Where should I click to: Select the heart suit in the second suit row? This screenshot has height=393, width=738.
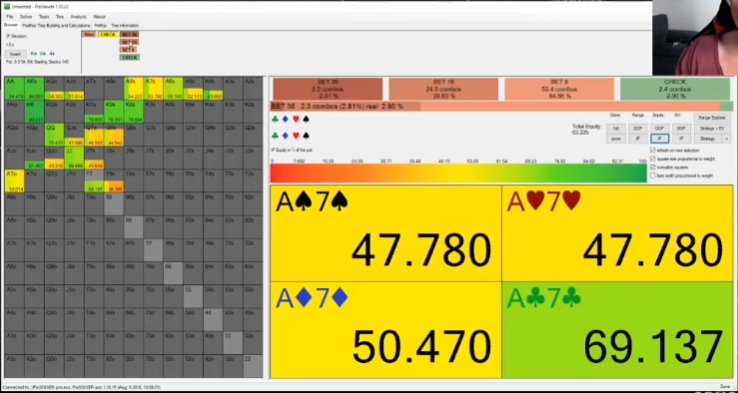pyautogui.click(x=296, y=136)
